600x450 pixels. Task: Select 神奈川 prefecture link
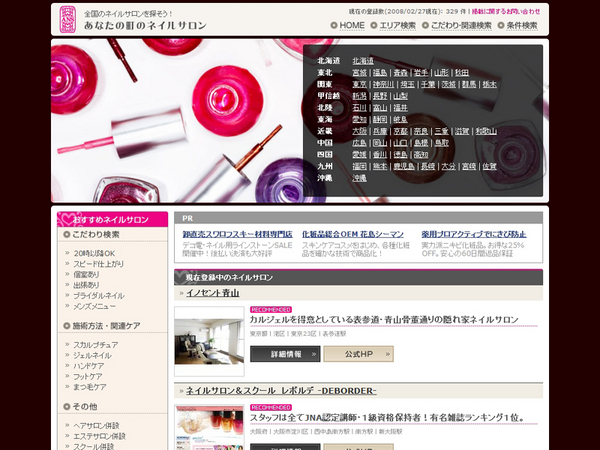pyautogui.click(x=383, y=84)
